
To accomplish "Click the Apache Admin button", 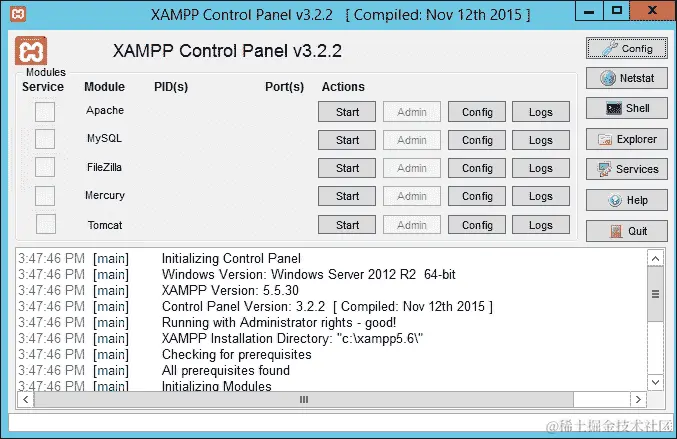I will [412, 112].
